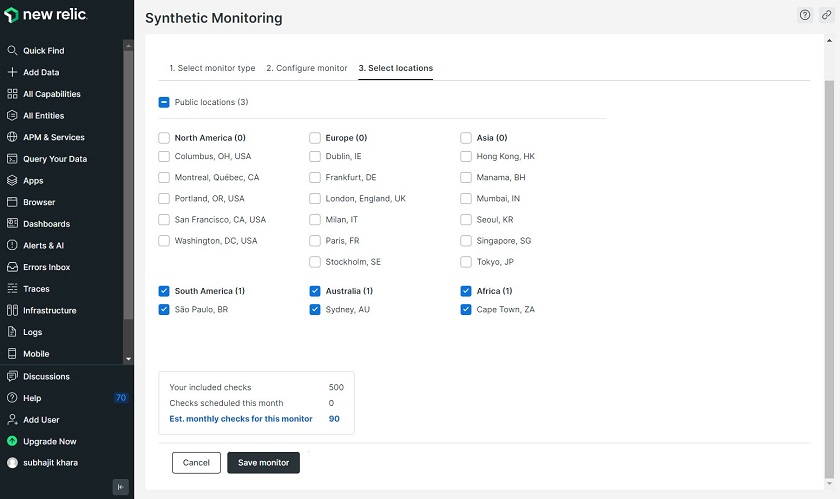This screenshot has height=499, width=840.
Task: Open All Capabilities grid icon
Action: point(12,94)
